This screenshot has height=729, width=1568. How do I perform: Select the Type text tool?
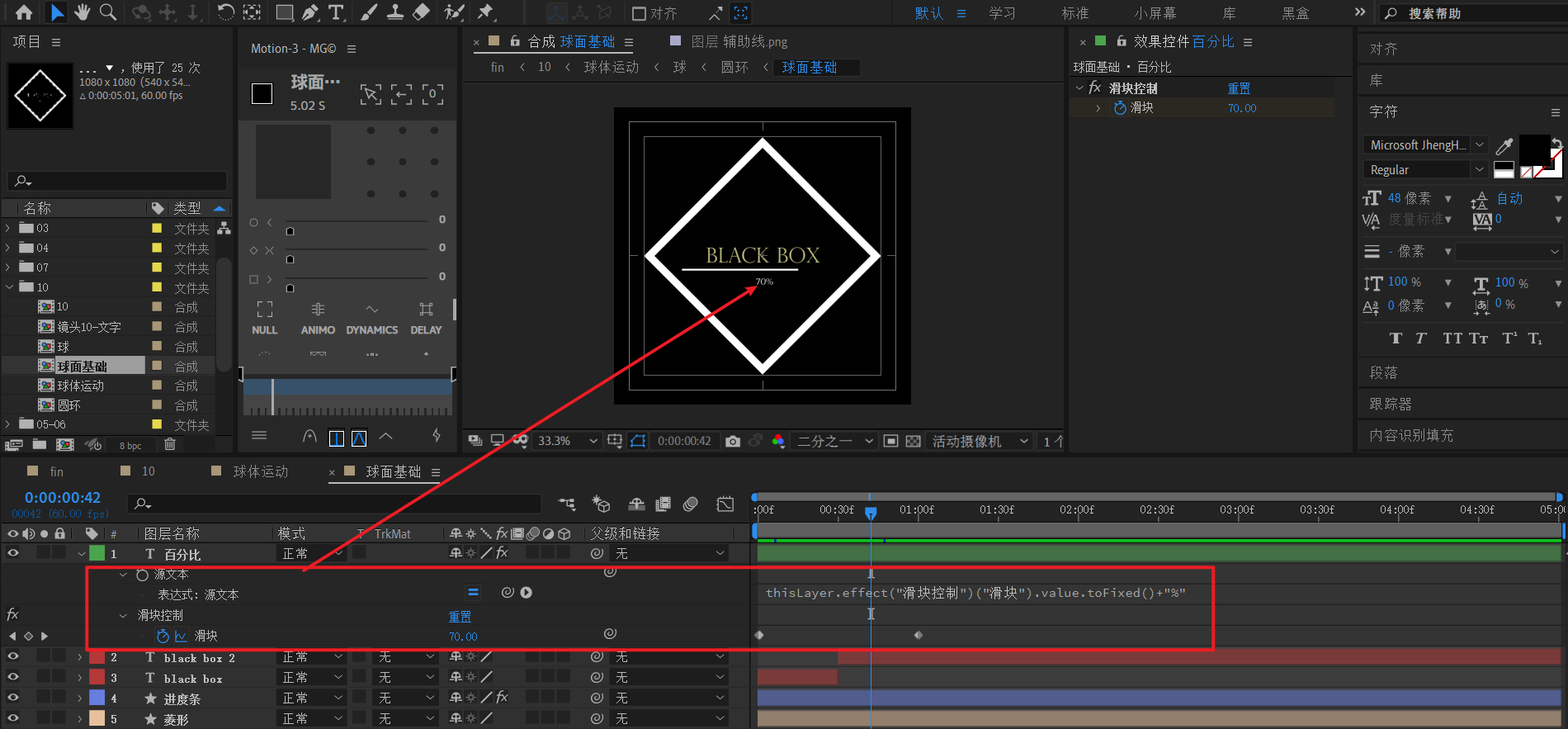coord(336,12)
